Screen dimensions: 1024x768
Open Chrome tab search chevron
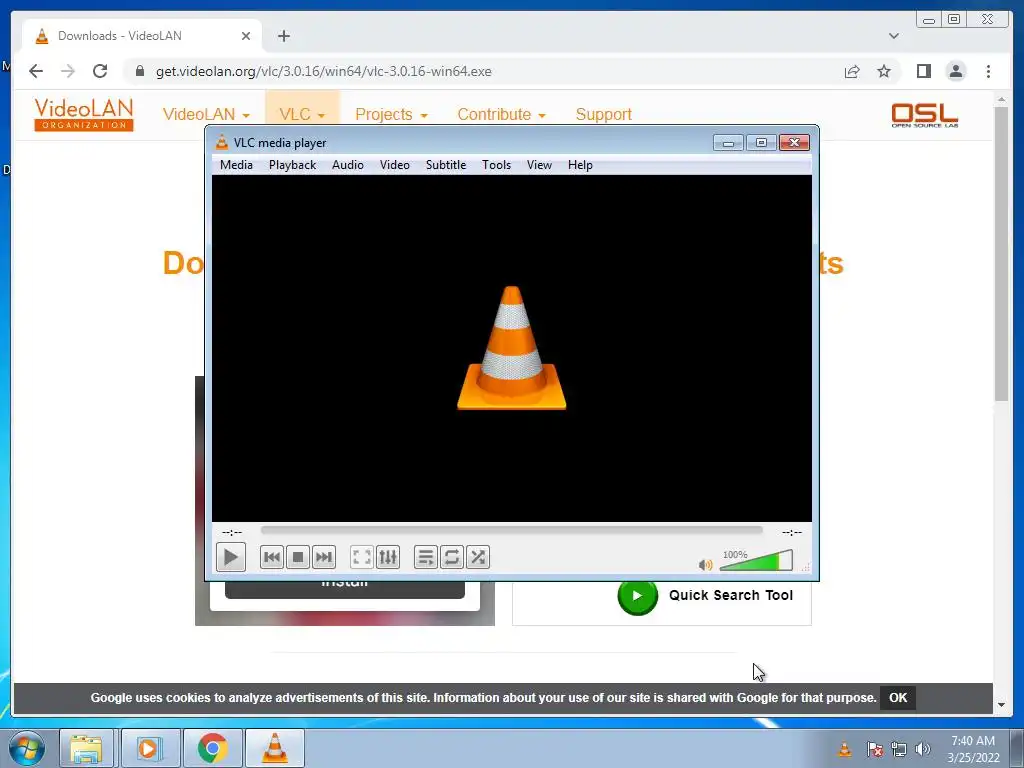tap(893, 36)
